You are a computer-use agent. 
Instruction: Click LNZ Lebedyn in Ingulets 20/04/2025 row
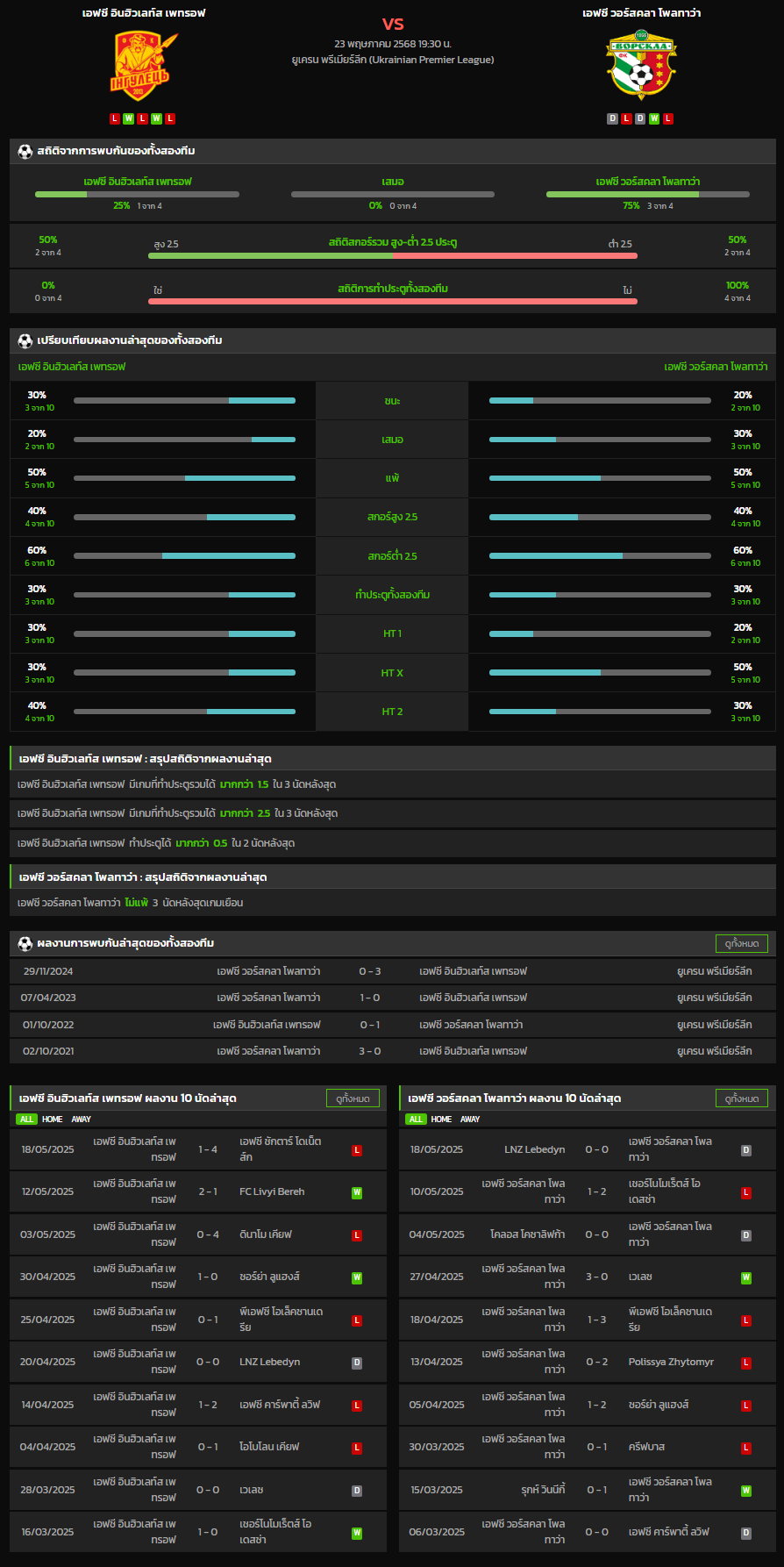[x=270, y=1362]
